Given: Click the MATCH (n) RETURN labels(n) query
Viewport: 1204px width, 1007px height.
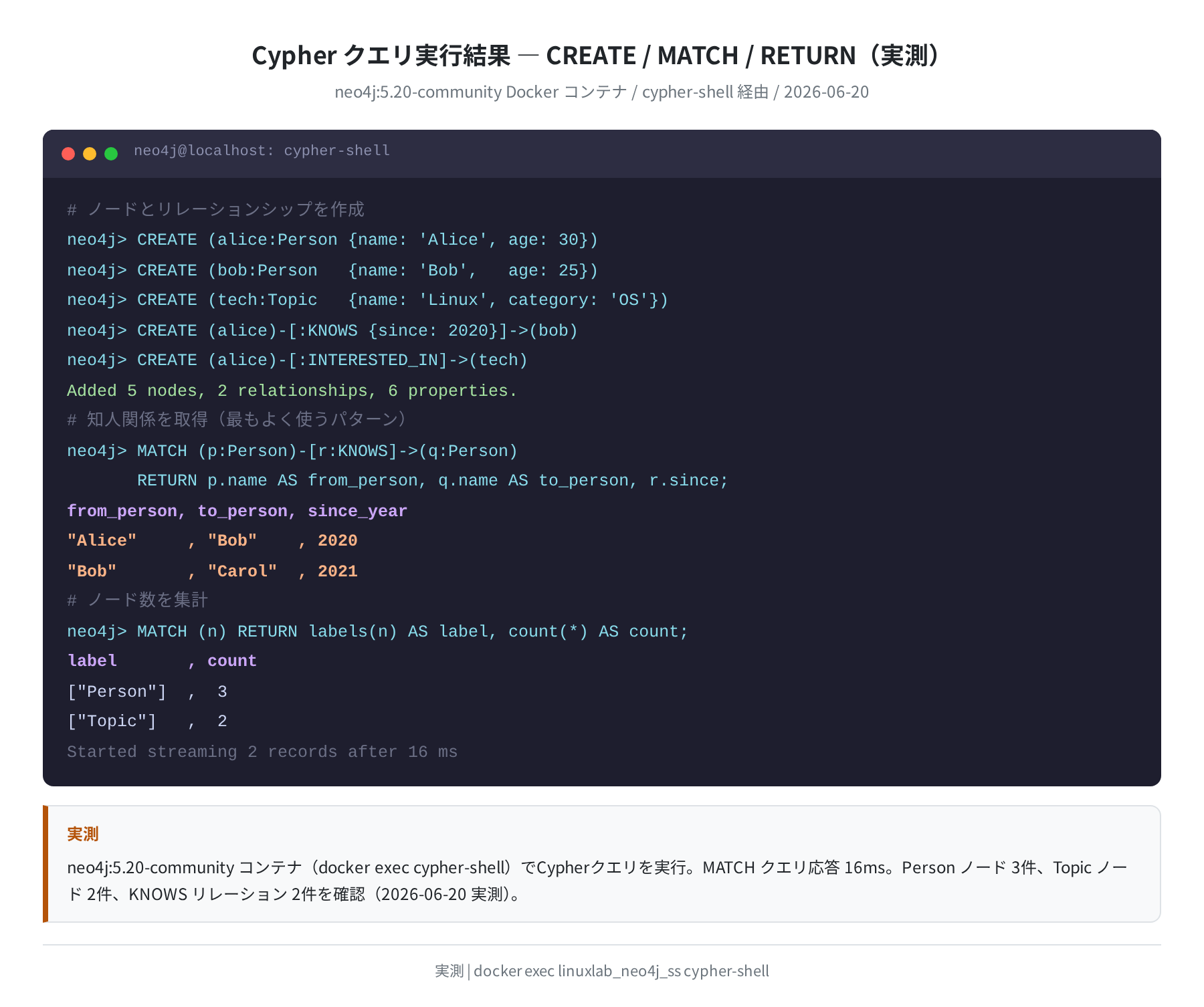Looking at the screenshot, I should pyautogui.click(x=378, y=632).
